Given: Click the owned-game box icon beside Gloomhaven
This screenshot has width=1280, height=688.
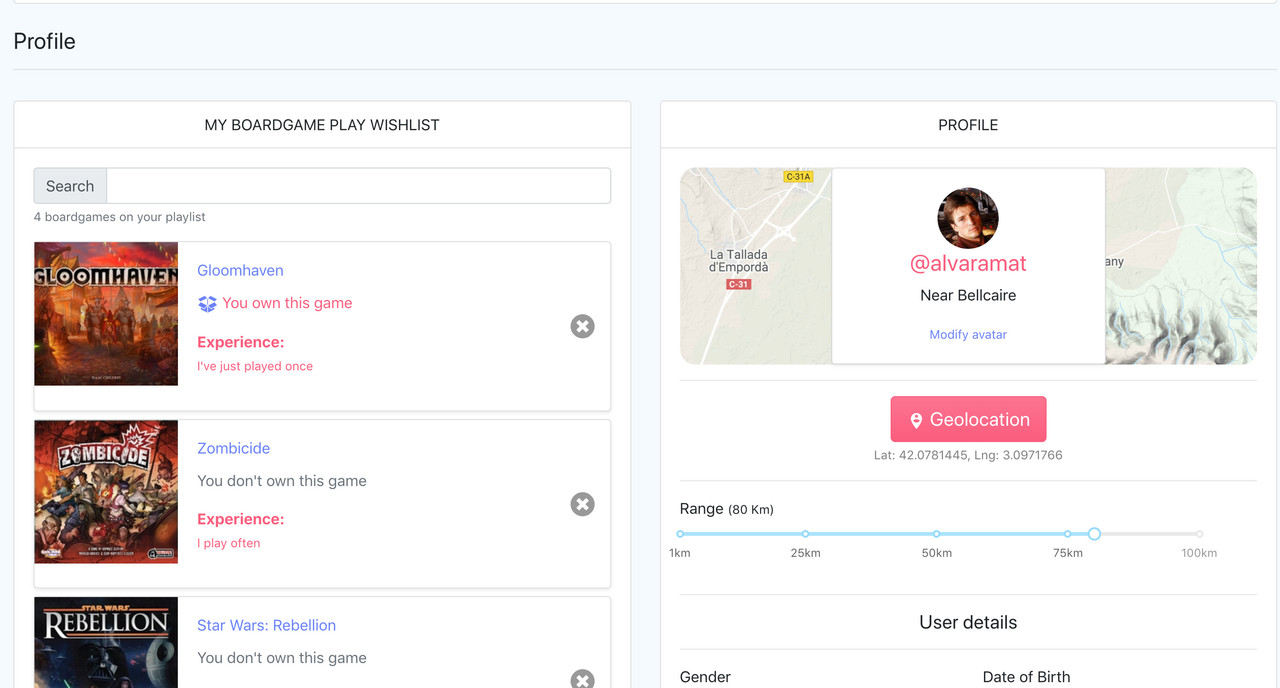Looking at the screenshot, I should click(207, 303).
